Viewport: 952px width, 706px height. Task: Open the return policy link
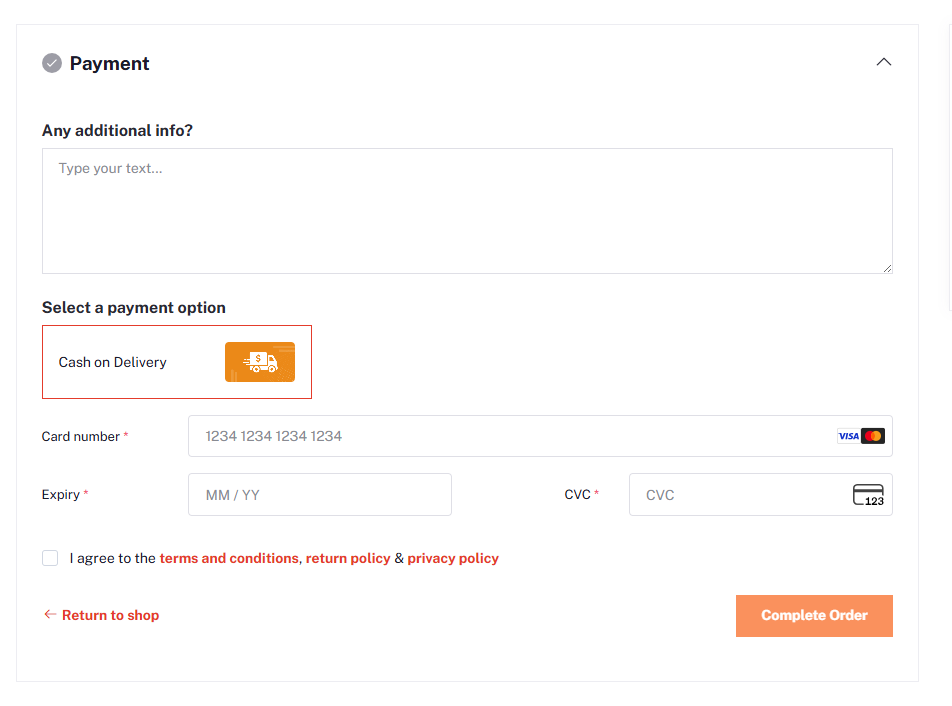pyautogui.click(x=348, y=558)
